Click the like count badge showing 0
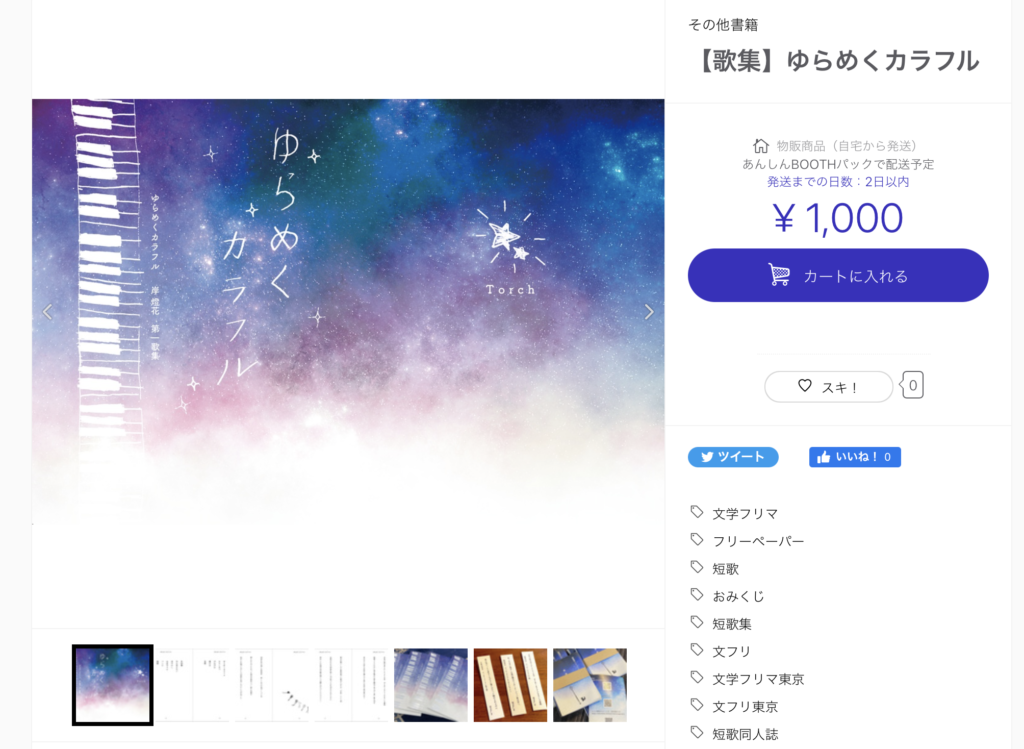 (x=912, y=385)
